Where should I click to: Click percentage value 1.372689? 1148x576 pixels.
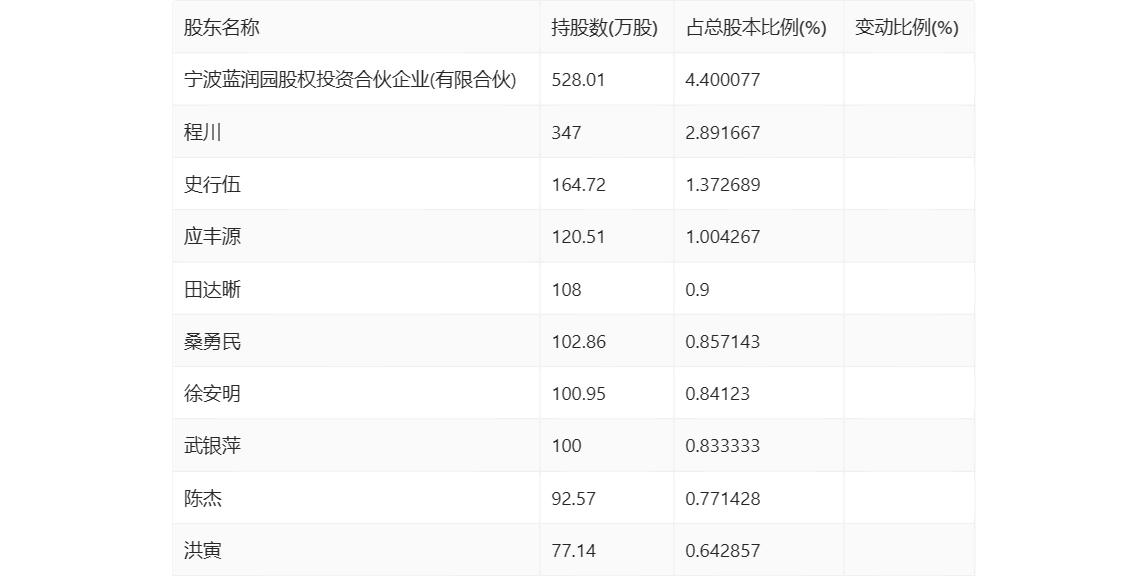(723, 184)
